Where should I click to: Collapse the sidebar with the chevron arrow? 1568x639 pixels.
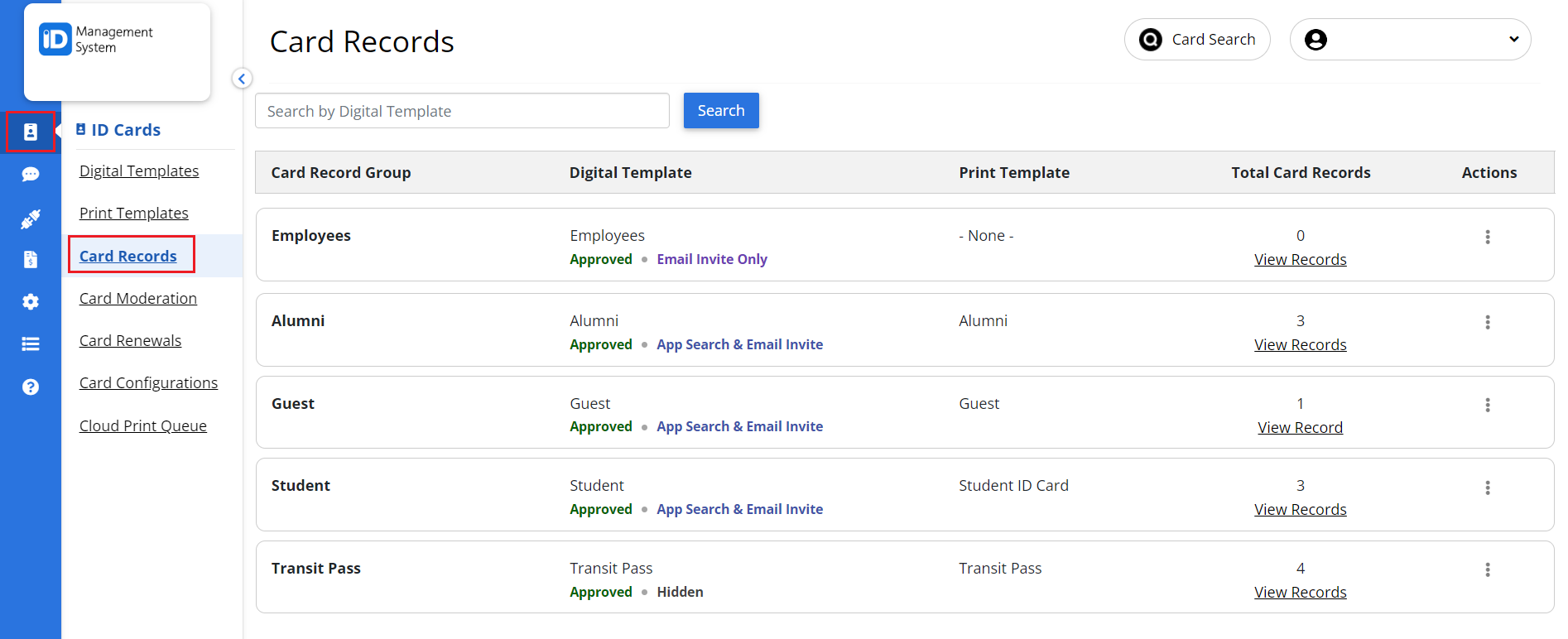point(242,79)
